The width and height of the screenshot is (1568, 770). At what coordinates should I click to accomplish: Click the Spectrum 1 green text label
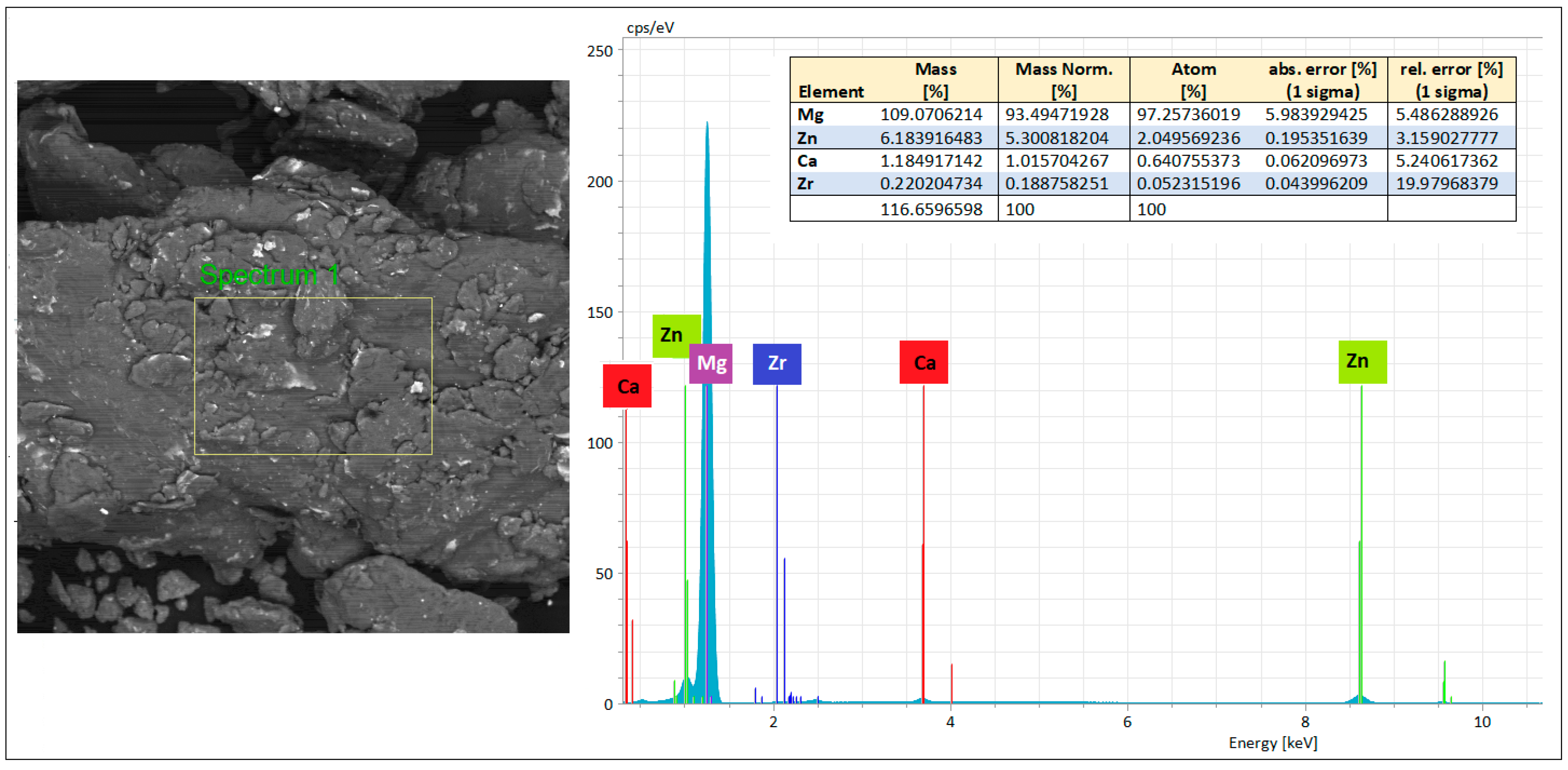point(270,275)
